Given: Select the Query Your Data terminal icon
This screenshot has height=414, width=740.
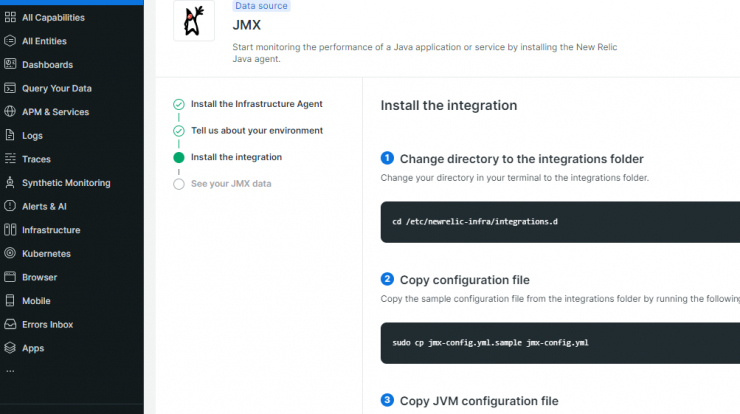Looking at the screenshot, I should 10,88.
